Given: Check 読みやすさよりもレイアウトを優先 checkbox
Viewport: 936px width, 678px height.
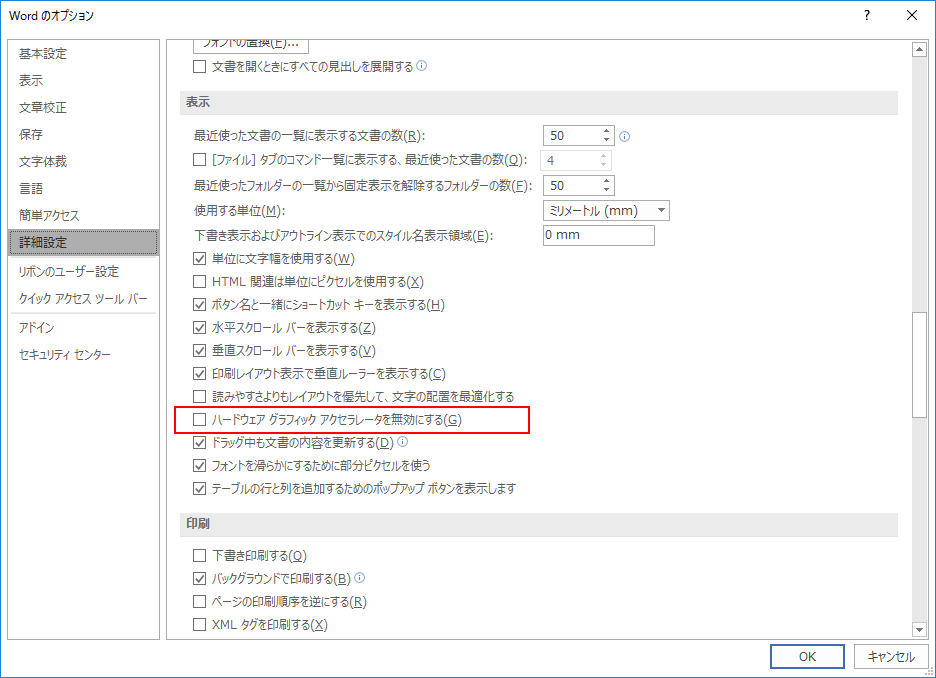Looking at the screenshot, I should 199,396.
